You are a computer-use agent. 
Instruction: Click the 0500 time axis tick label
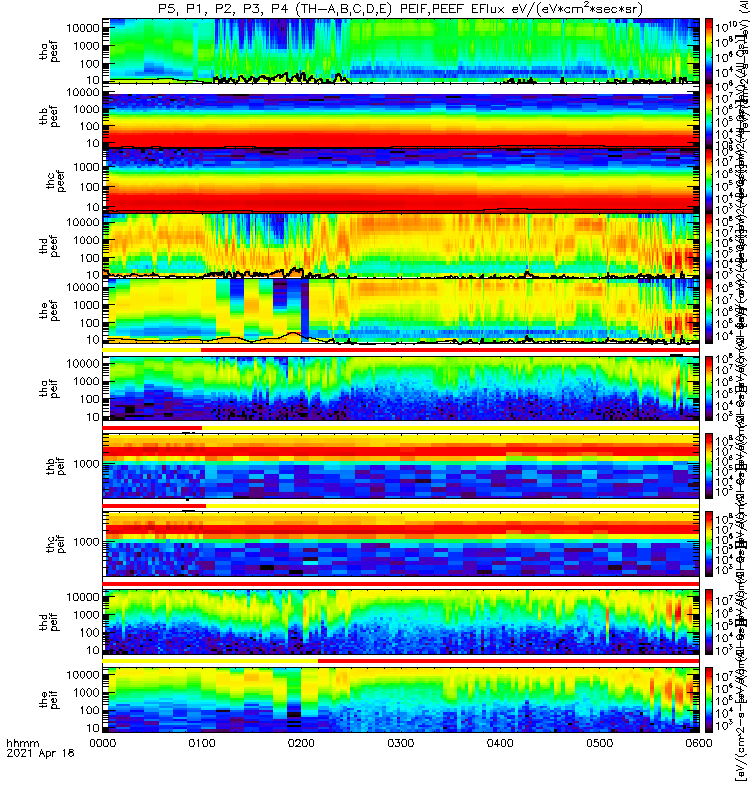coord(599,743)
